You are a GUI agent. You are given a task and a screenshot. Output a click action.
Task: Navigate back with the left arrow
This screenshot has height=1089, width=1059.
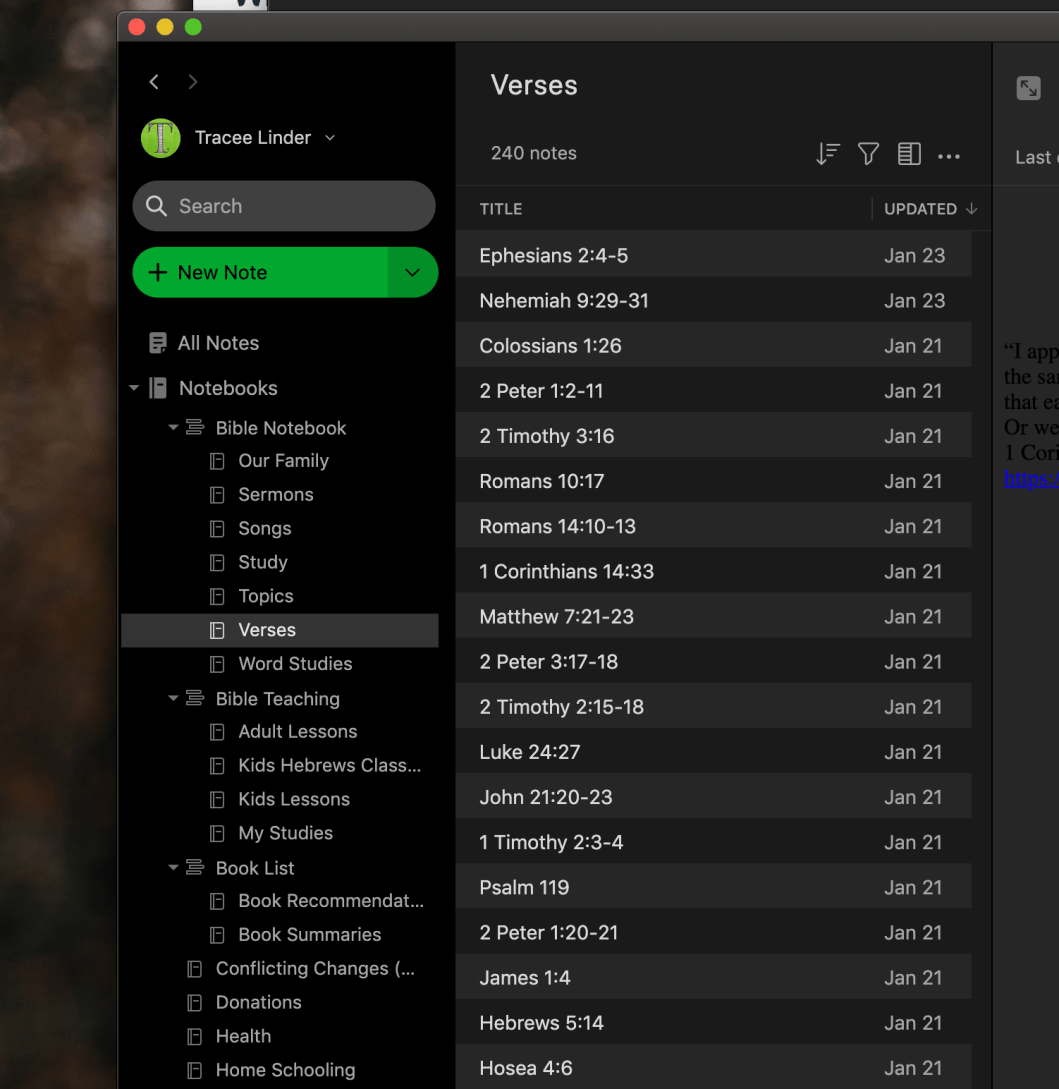[x=154, y=82]
